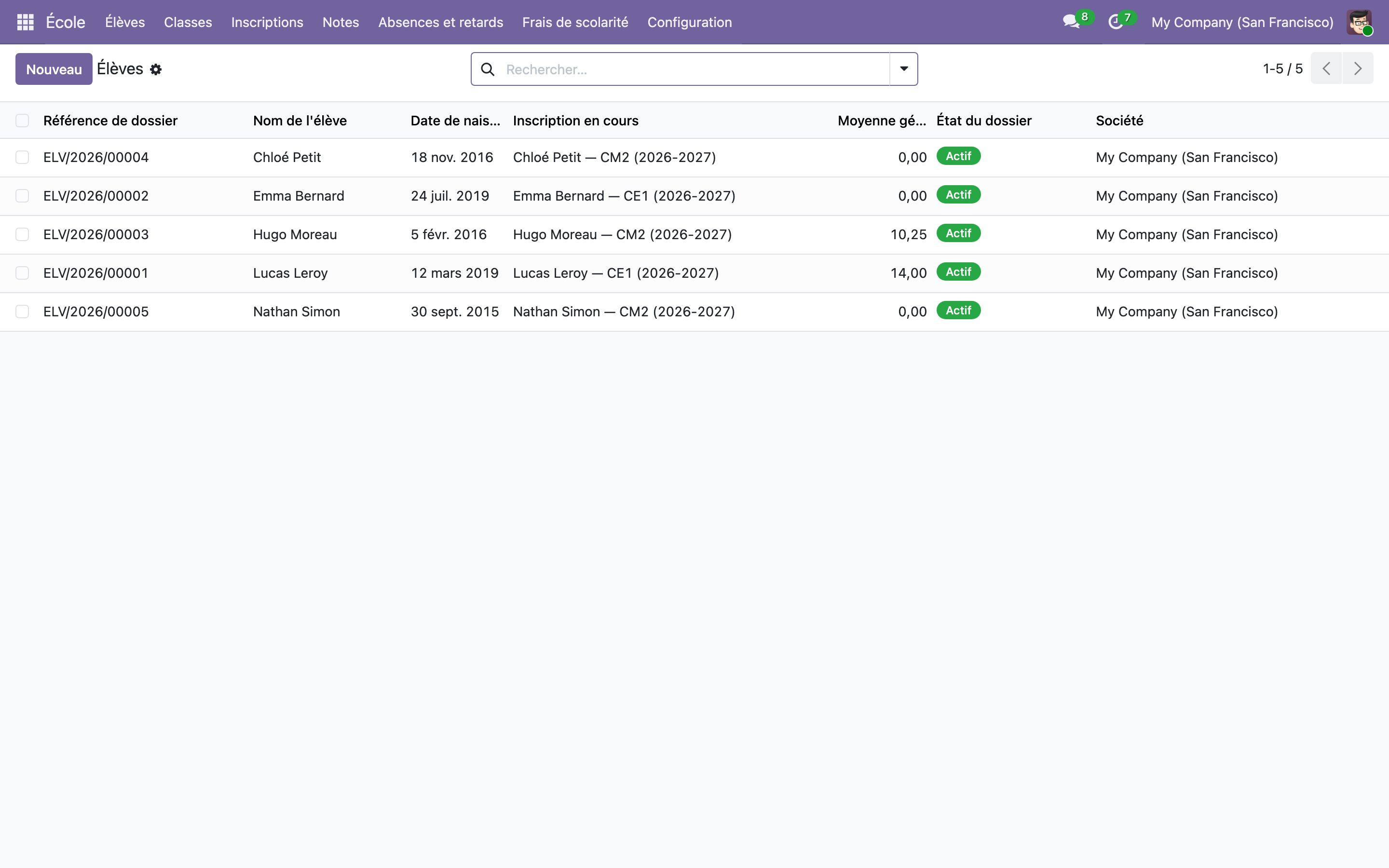Check the row checkbox for Hugo Moreau
This screenshot has height=868, width=1389.
[x=22, y=234]
